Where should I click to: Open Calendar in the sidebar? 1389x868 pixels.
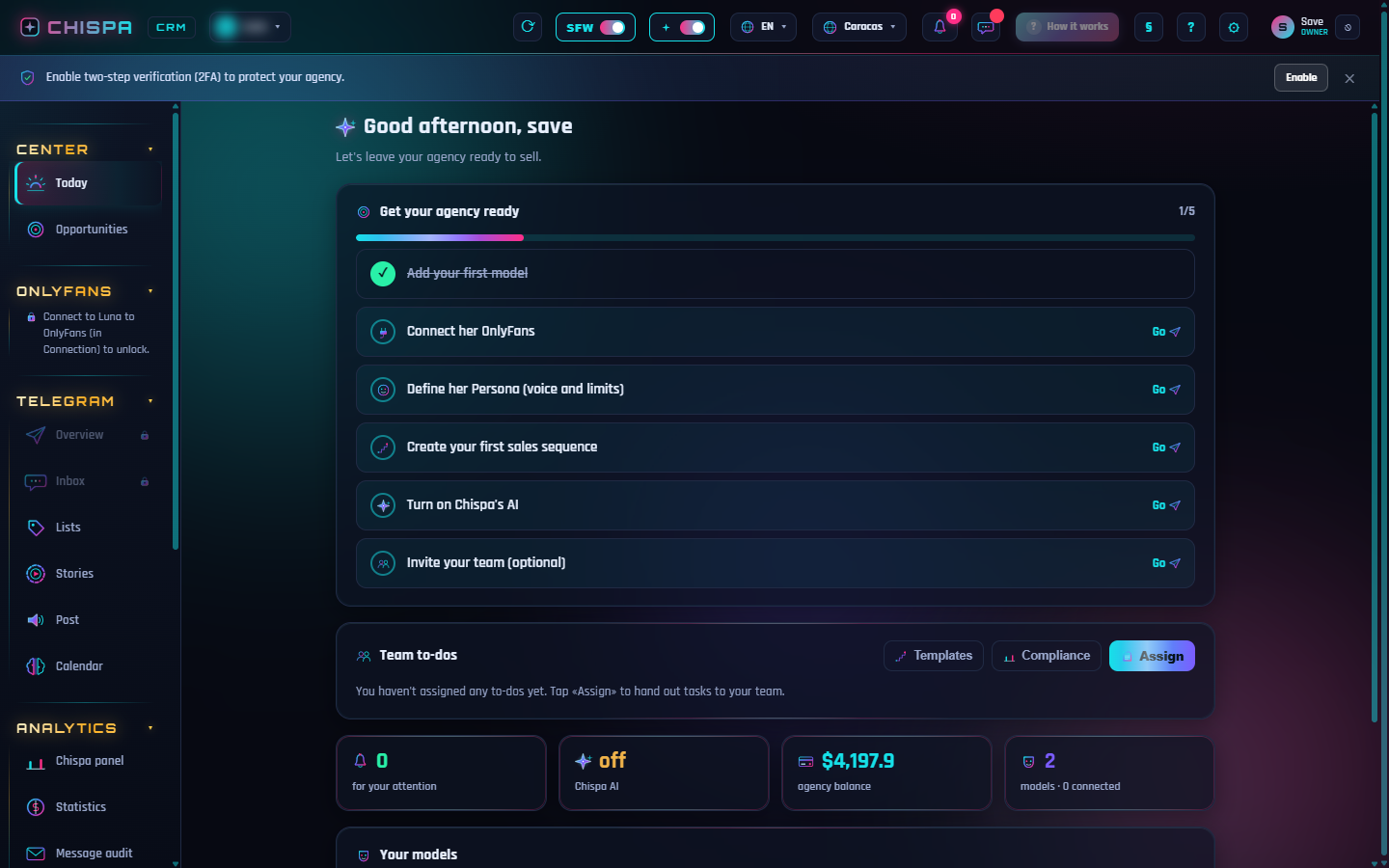click(x=89, y=666)
